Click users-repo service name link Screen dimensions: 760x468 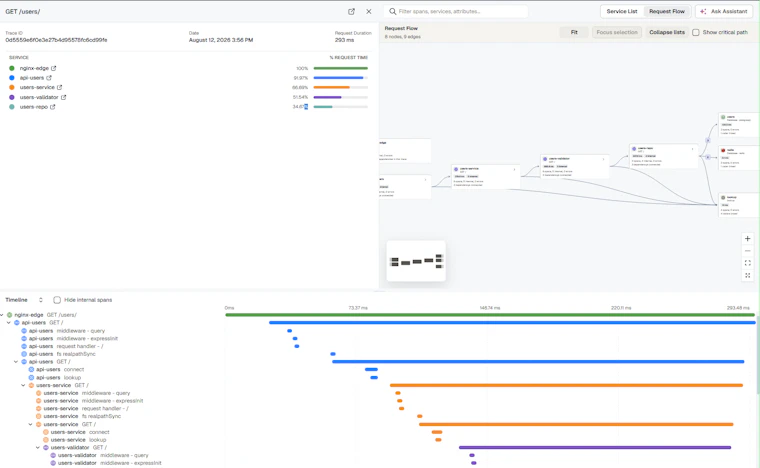click(33, 107)
